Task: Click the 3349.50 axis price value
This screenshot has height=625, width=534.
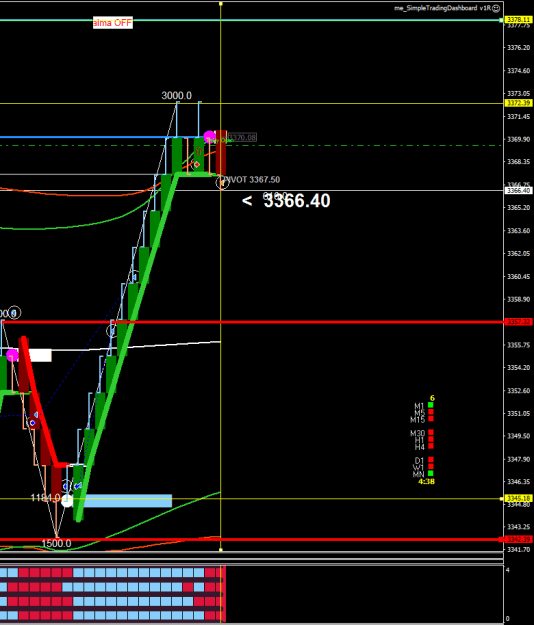Action: point(518,436)
